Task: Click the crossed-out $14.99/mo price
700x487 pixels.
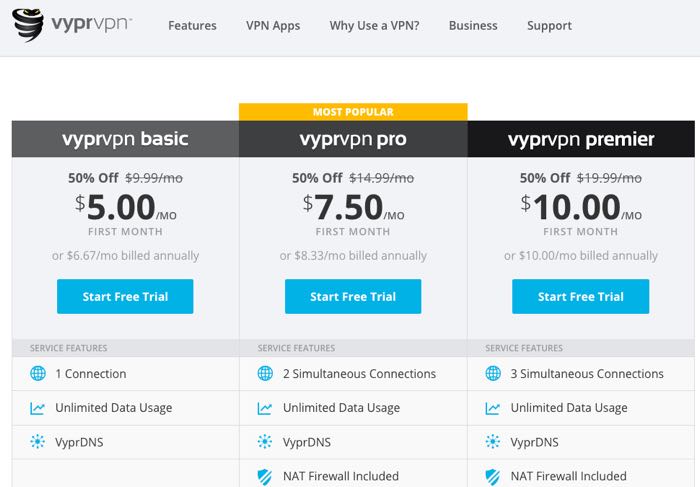Action: point(382,178)
